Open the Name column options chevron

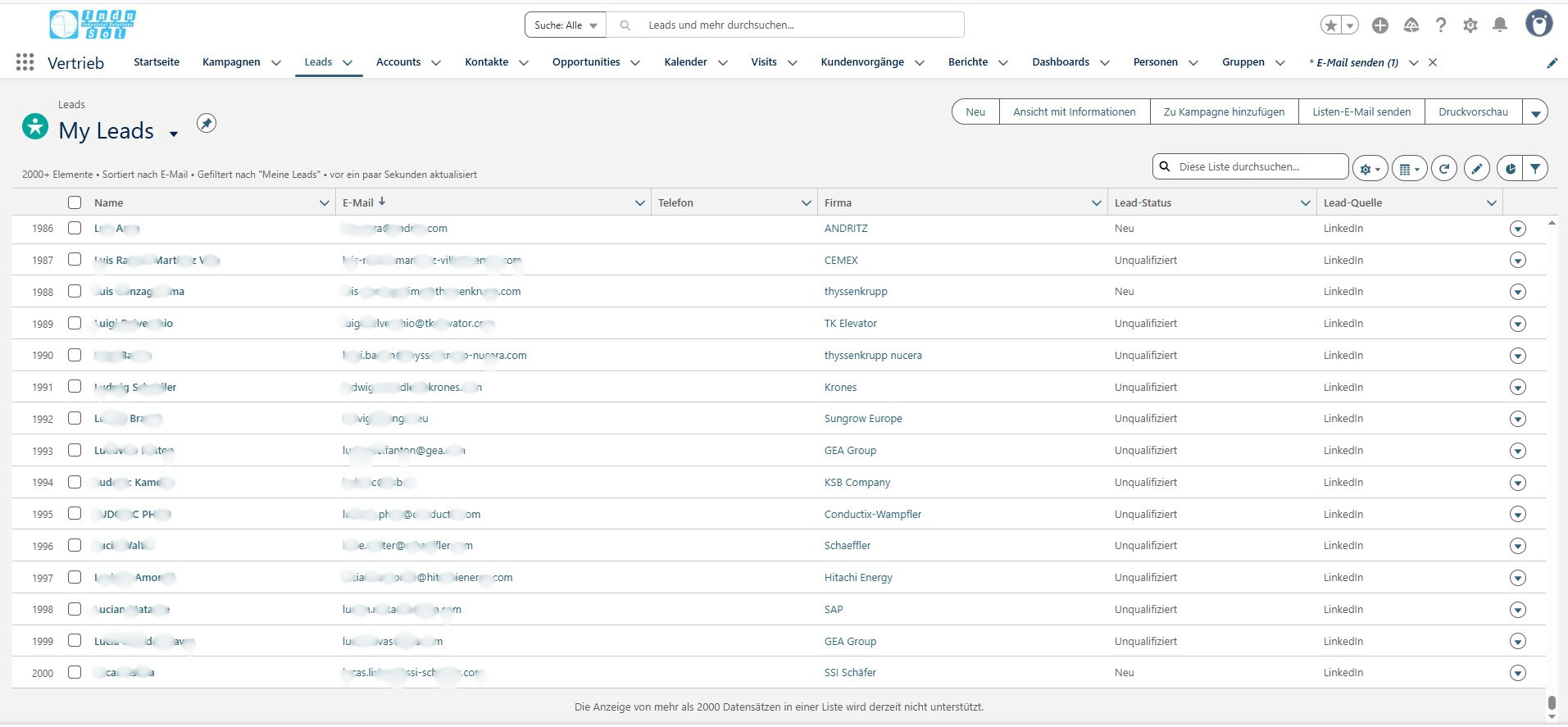(x=324, y=203)
